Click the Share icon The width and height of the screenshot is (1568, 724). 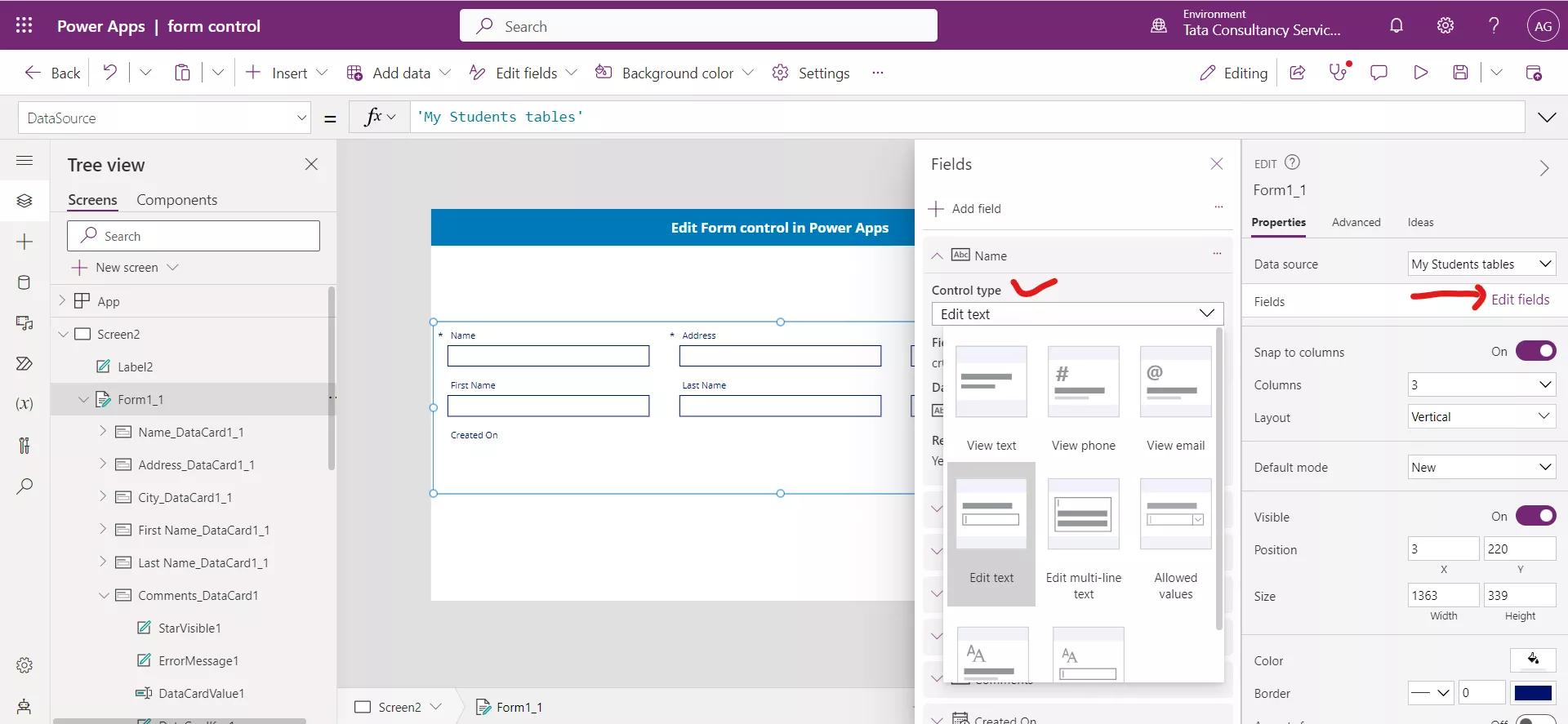pyautogui.click(x=1297, y=73)
